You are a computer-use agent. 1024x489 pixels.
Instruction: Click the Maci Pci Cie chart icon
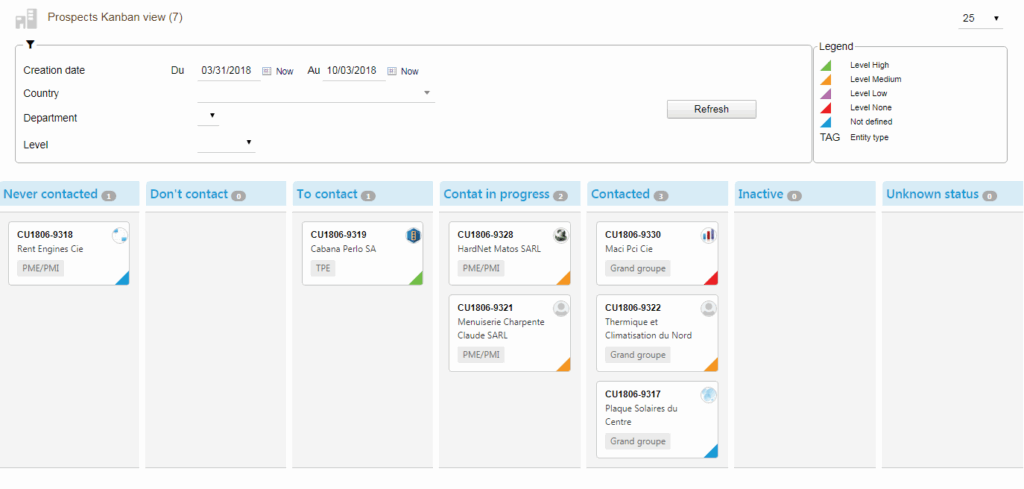pos(708,236)
